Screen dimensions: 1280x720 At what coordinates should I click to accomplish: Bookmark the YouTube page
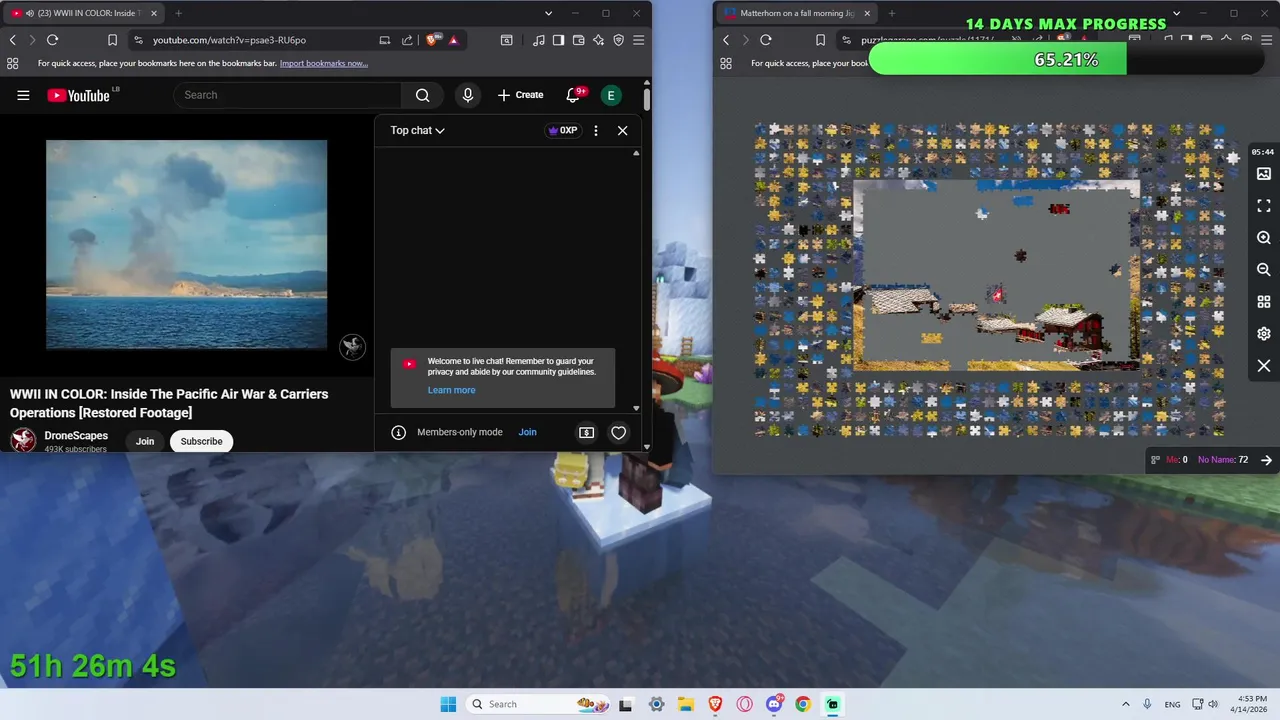(112, 40)
